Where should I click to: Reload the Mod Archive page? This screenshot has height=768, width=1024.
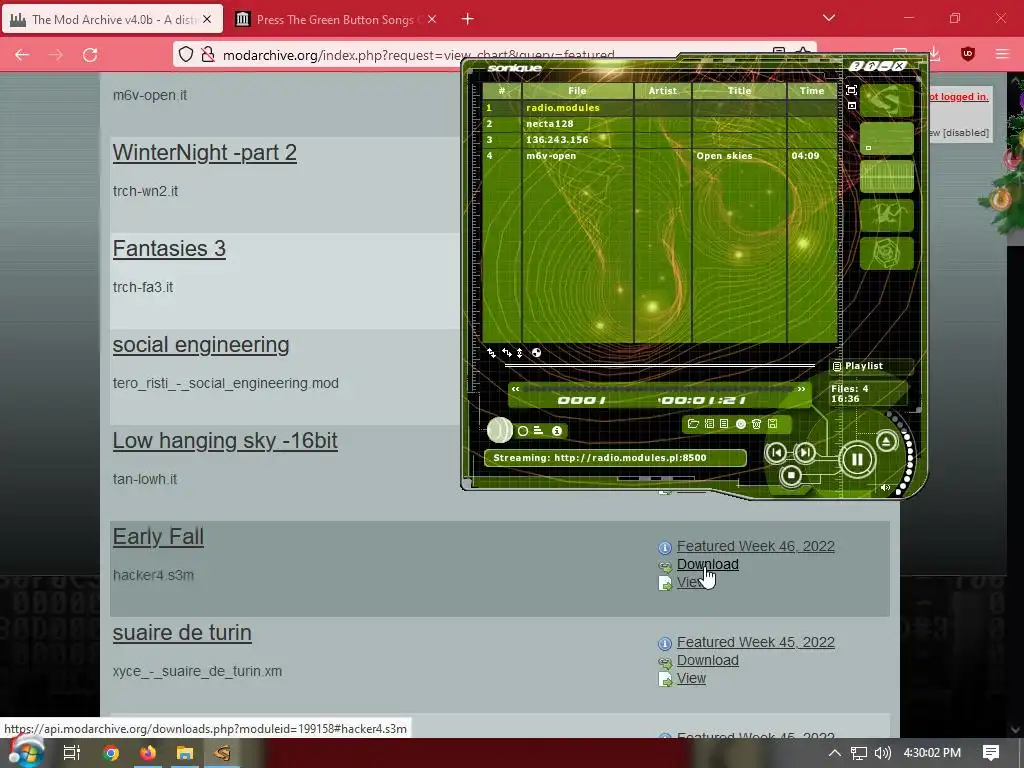click(90, 55)
